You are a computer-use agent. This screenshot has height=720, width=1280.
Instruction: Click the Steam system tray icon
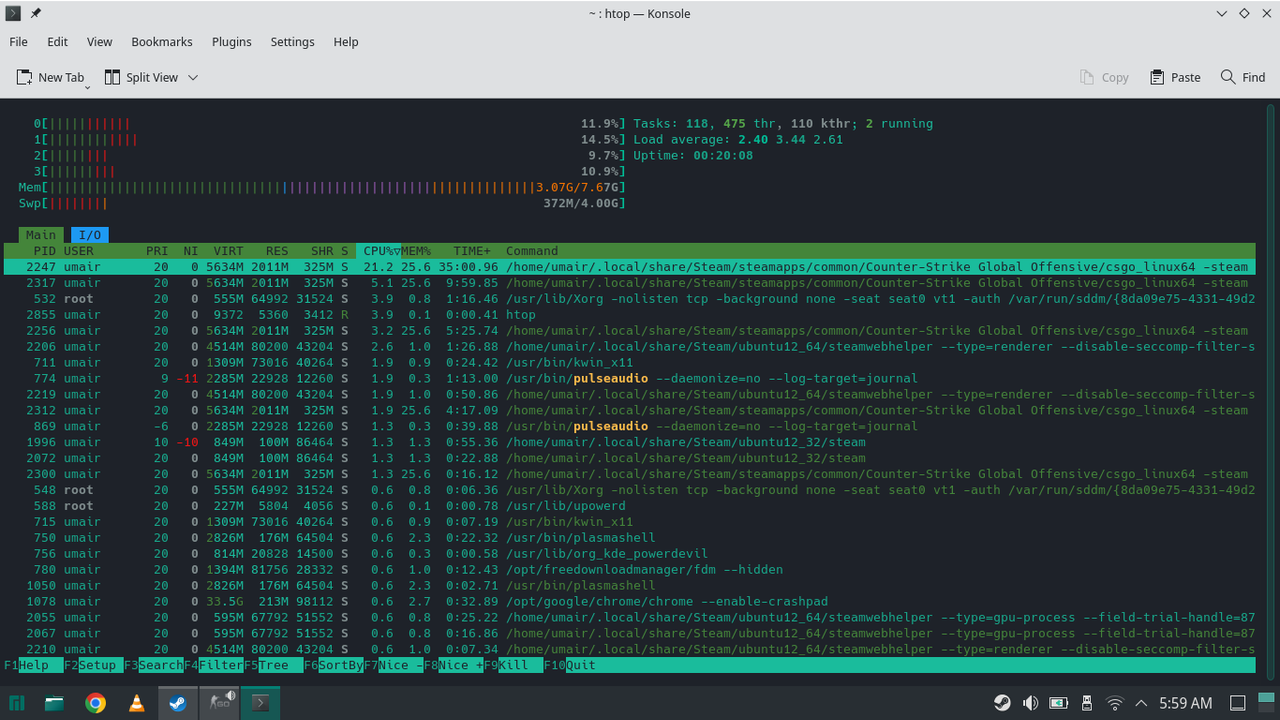click(1001, 703)
